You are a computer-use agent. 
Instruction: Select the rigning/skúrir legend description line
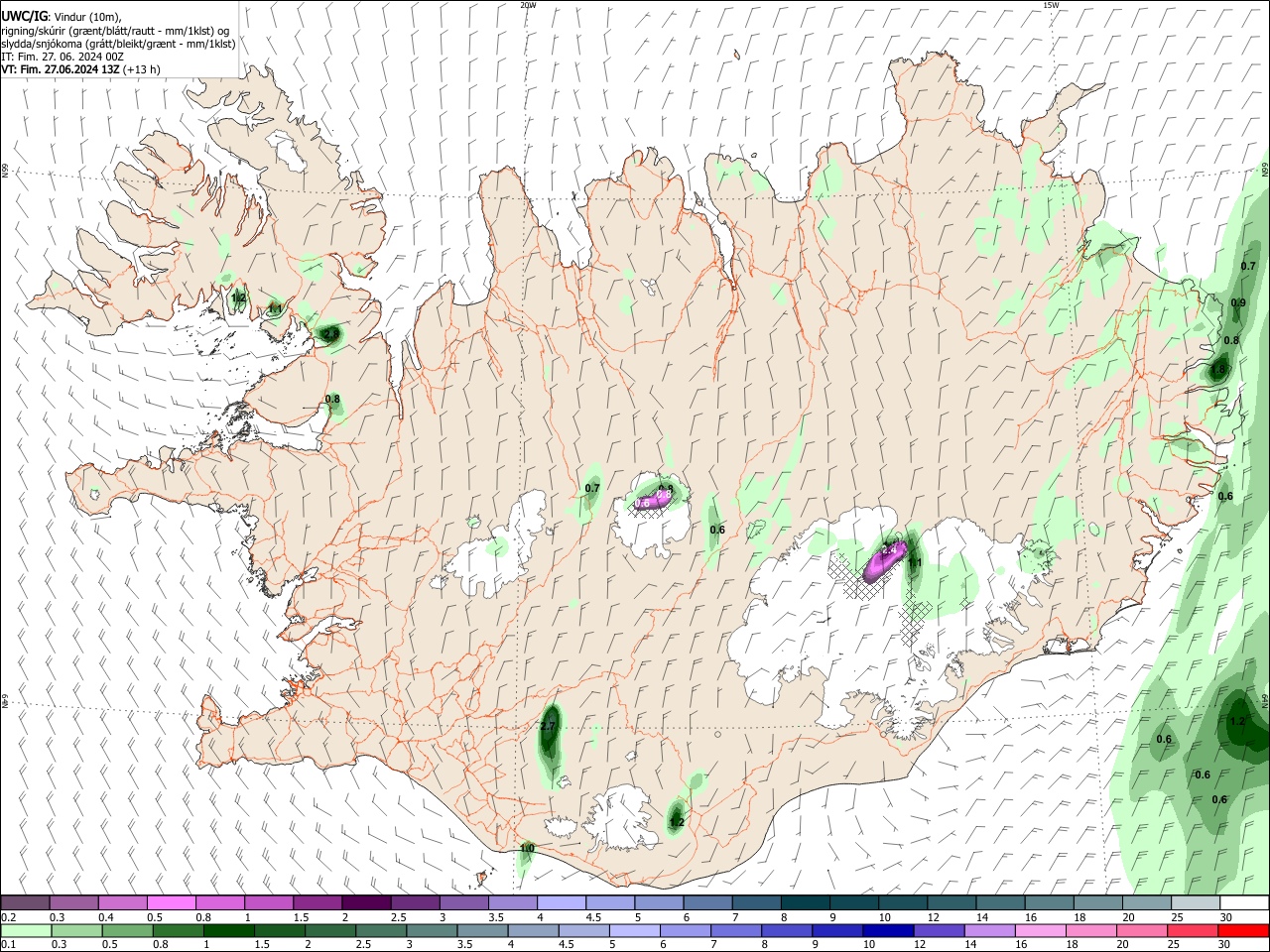[x=115, y=31]
